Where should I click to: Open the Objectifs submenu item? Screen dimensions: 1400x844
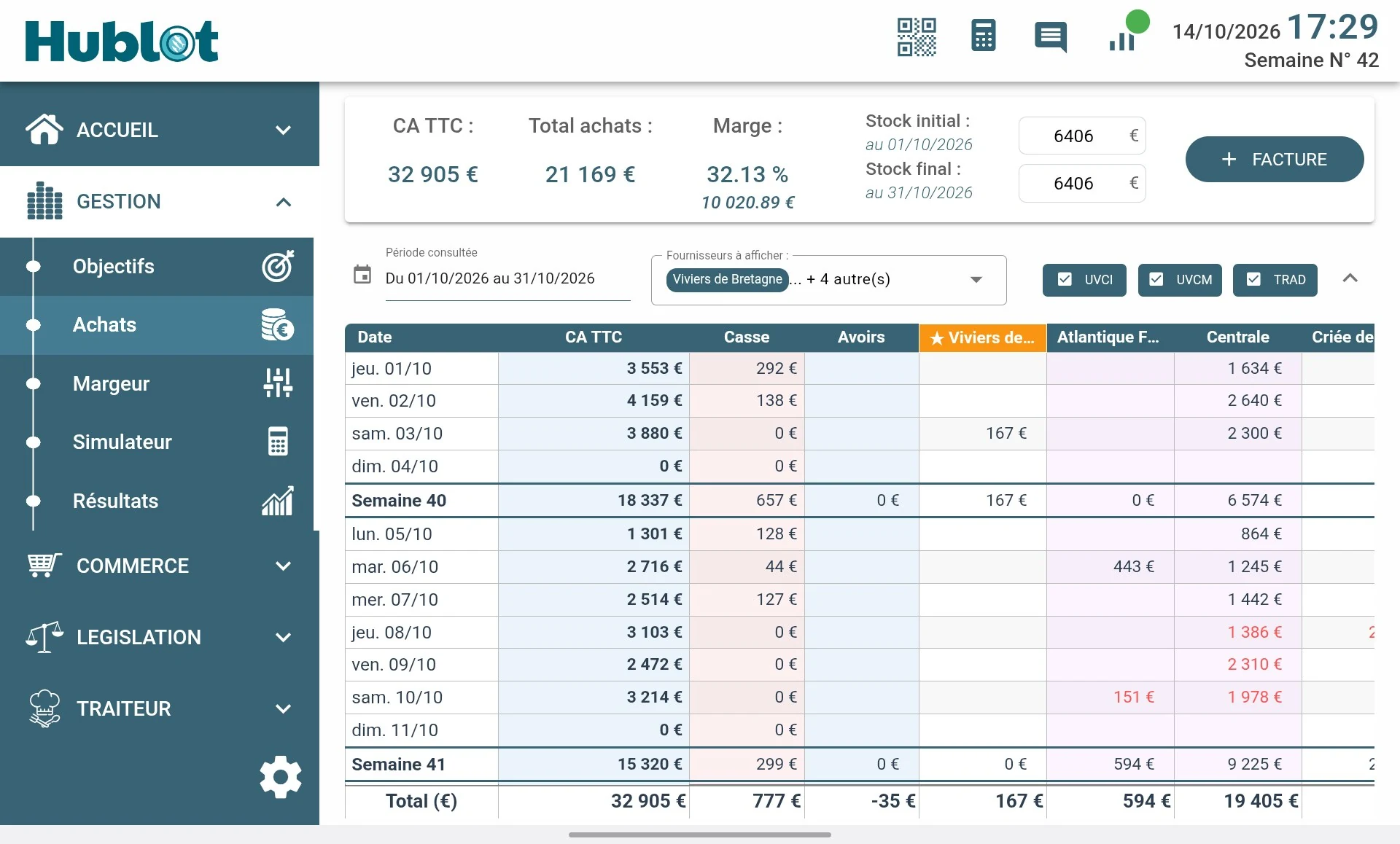[157, 266]
